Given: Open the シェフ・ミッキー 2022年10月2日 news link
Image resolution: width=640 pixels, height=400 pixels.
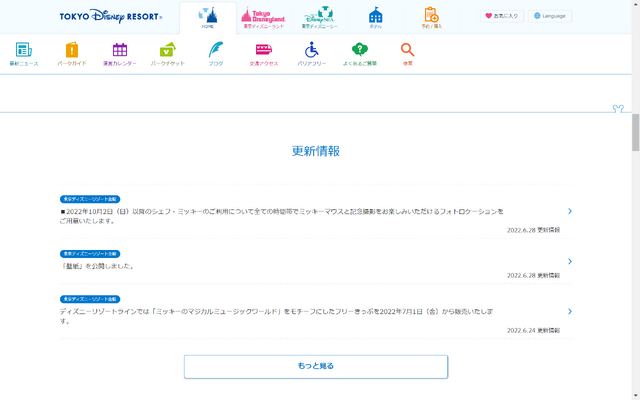Looking at the screenshot, I should (281, 216).
